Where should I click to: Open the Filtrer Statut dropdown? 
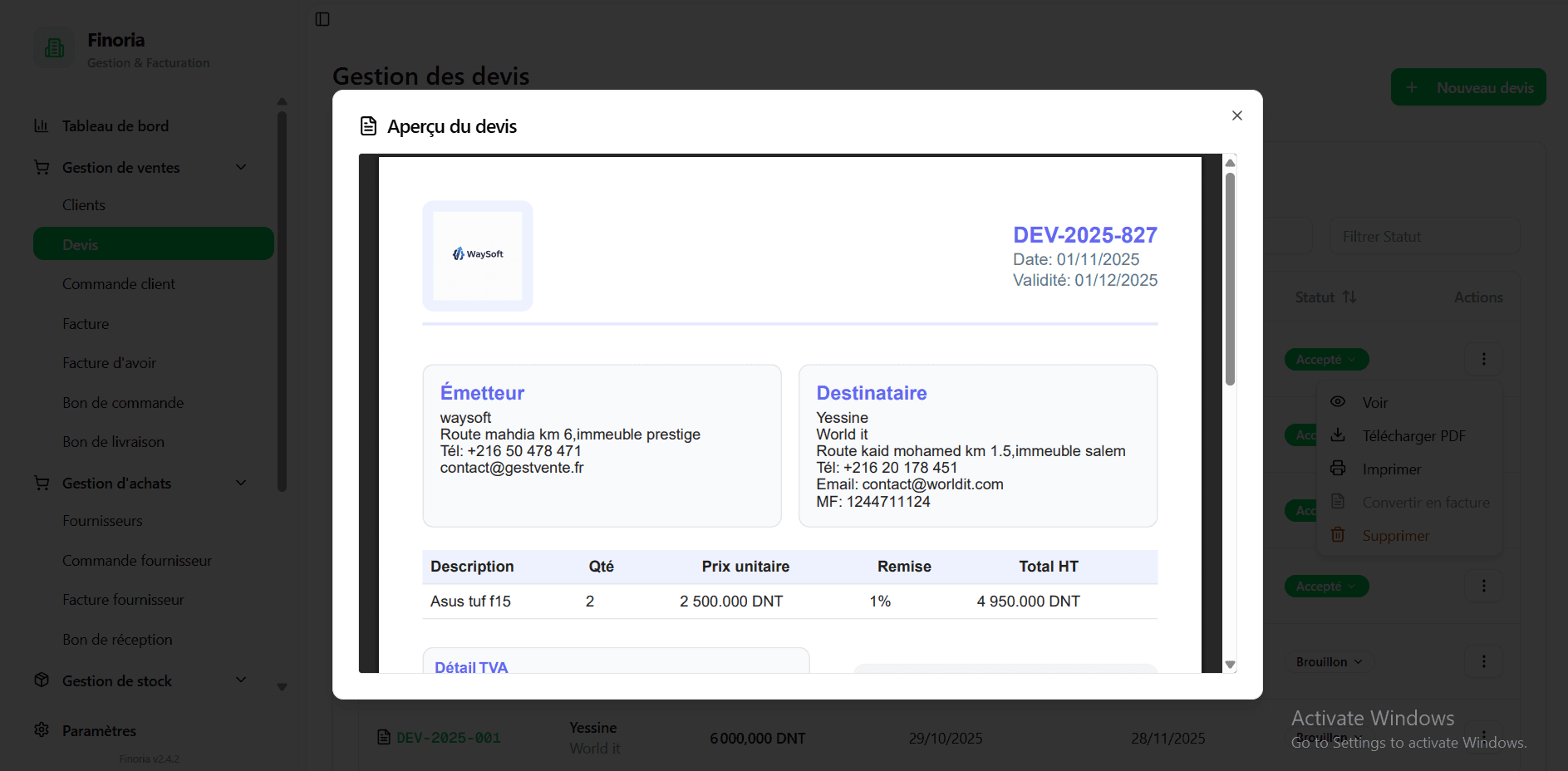coord(1425,237)
